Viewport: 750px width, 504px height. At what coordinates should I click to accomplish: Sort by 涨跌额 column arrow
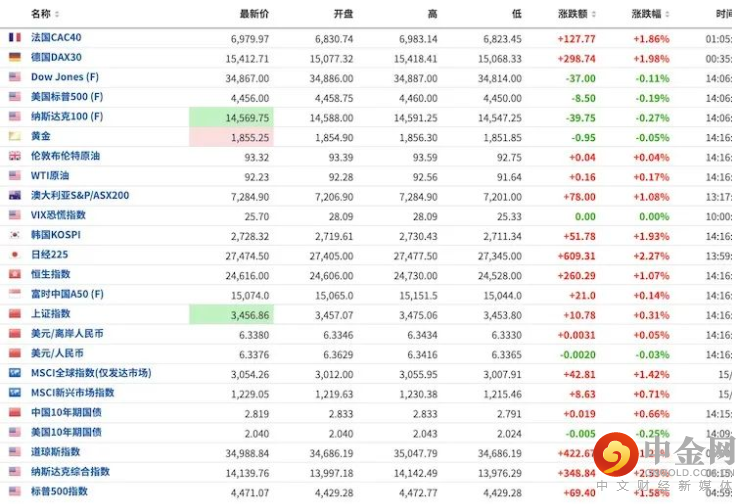click(594, 14)
